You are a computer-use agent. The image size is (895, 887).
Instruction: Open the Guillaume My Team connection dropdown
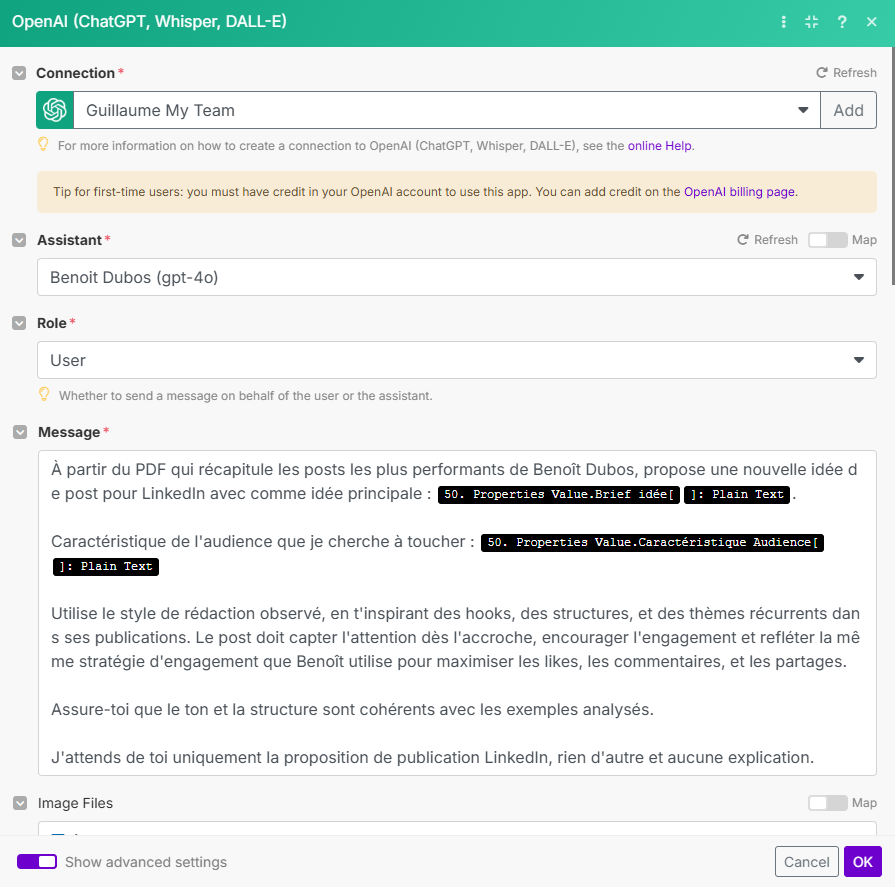[x=447, y=110]
